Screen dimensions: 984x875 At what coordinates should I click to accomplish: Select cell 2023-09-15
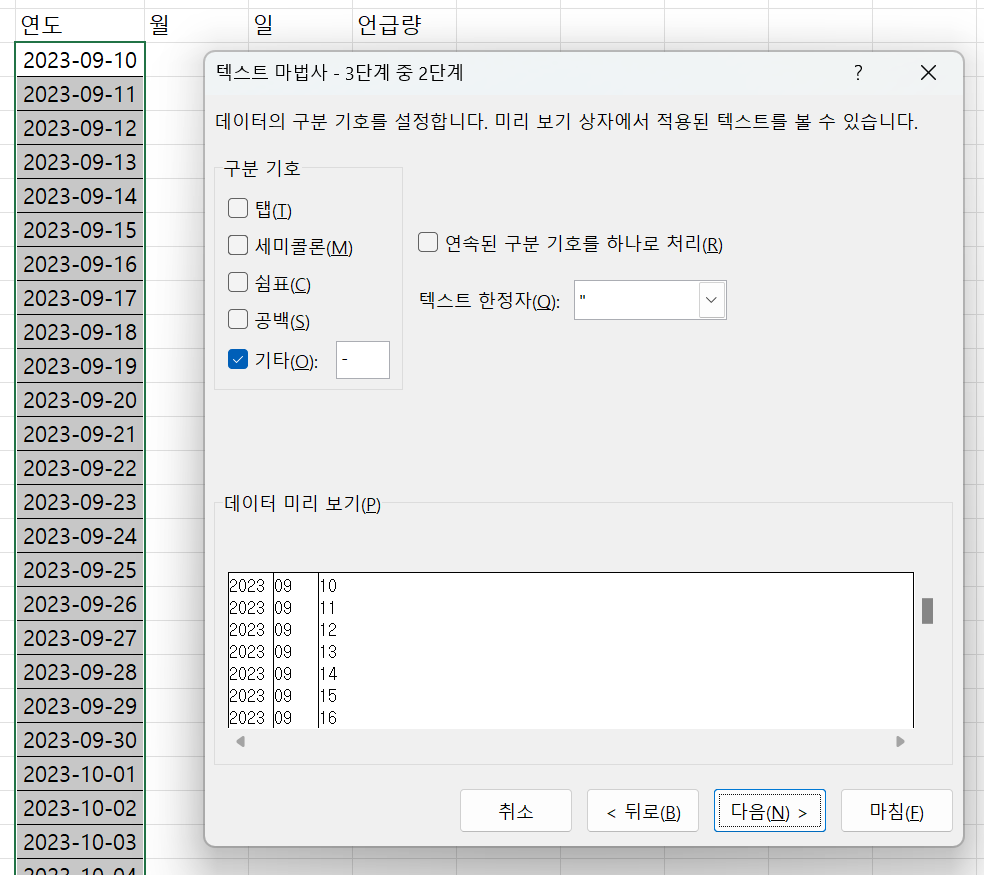point(80,230)
